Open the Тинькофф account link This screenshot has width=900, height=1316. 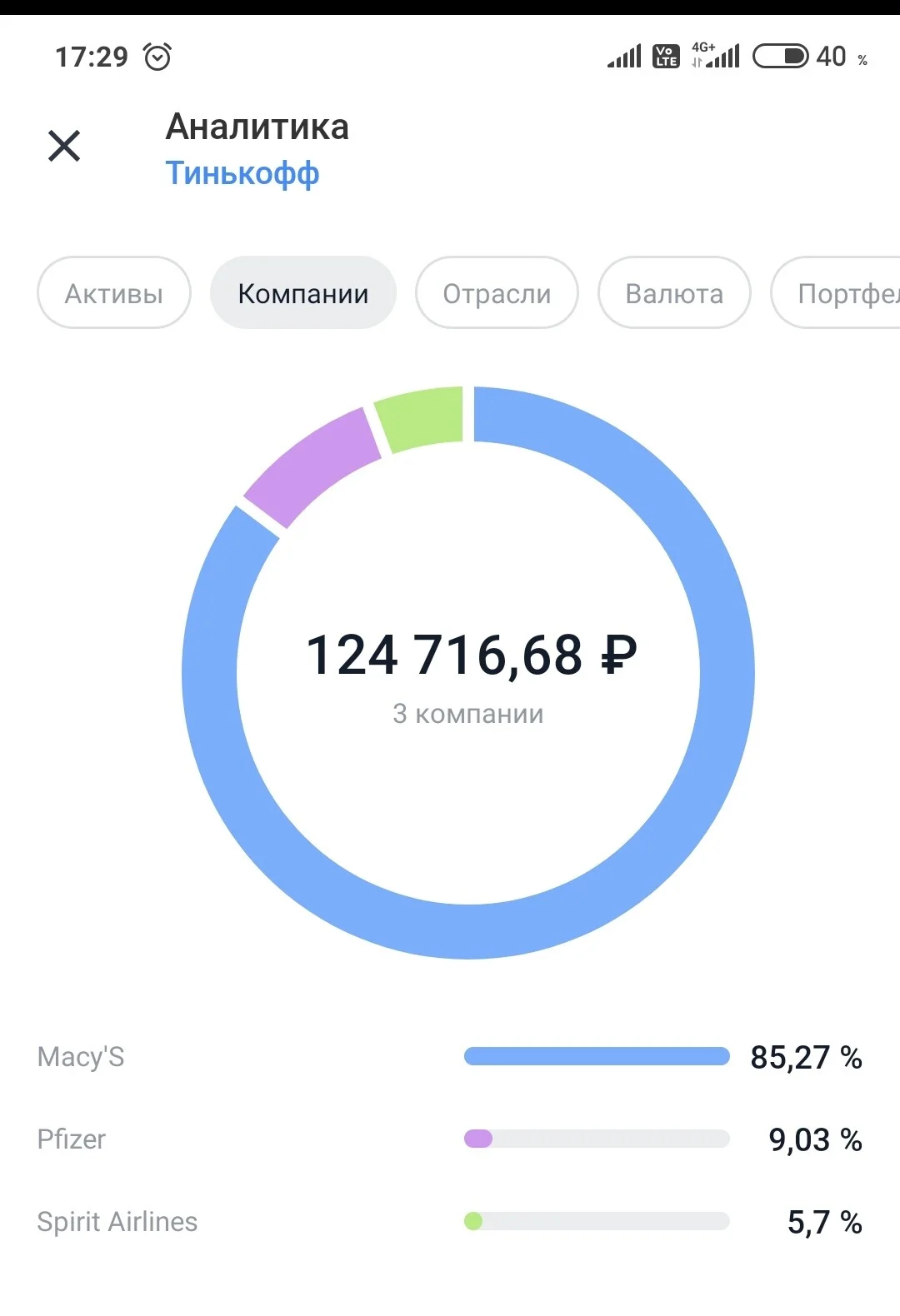click(242, 173)
